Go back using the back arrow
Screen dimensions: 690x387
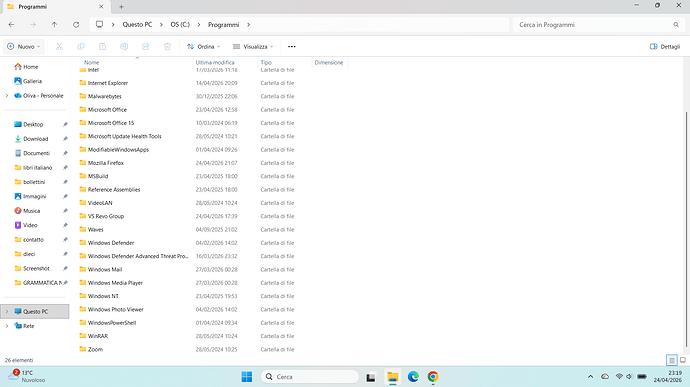pos(11,25)
